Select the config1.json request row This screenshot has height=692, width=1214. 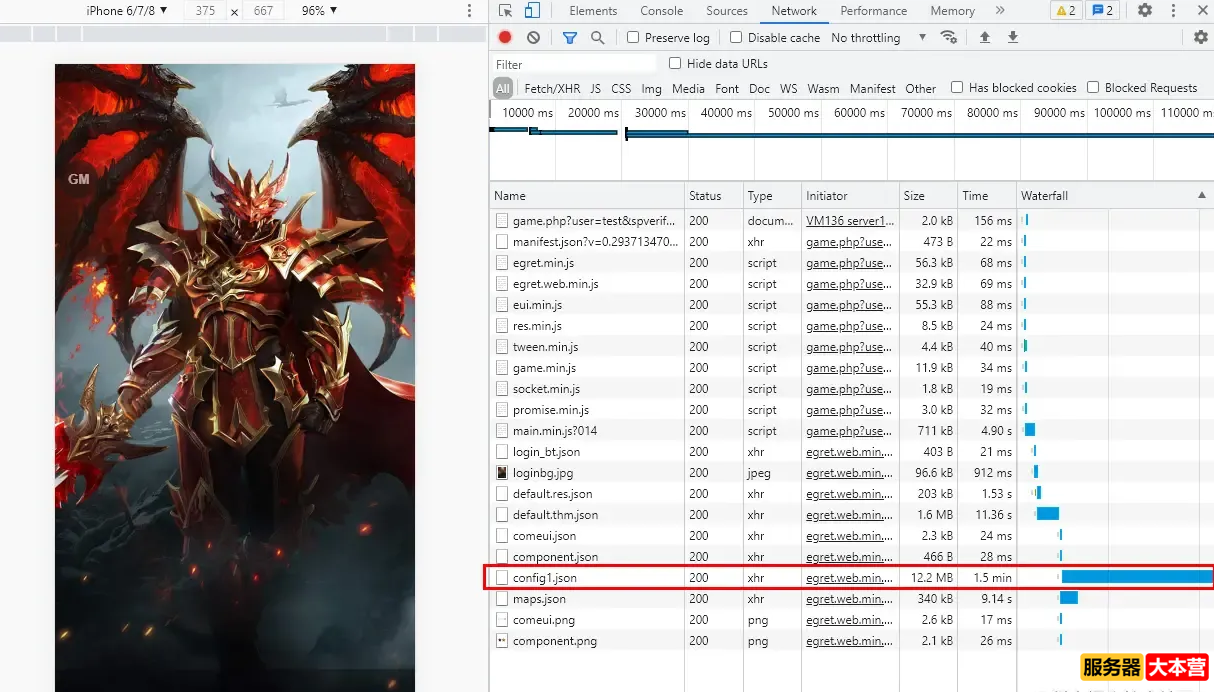coord(850,578)
